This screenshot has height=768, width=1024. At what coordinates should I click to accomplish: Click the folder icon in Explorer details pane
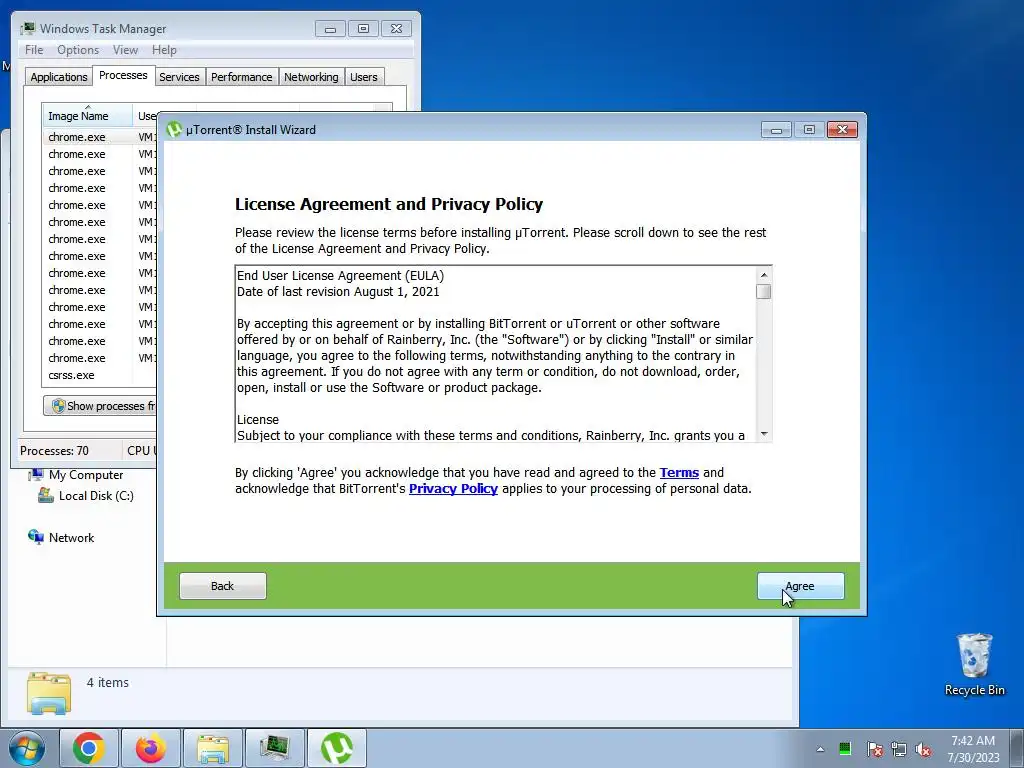coord(49,692)
